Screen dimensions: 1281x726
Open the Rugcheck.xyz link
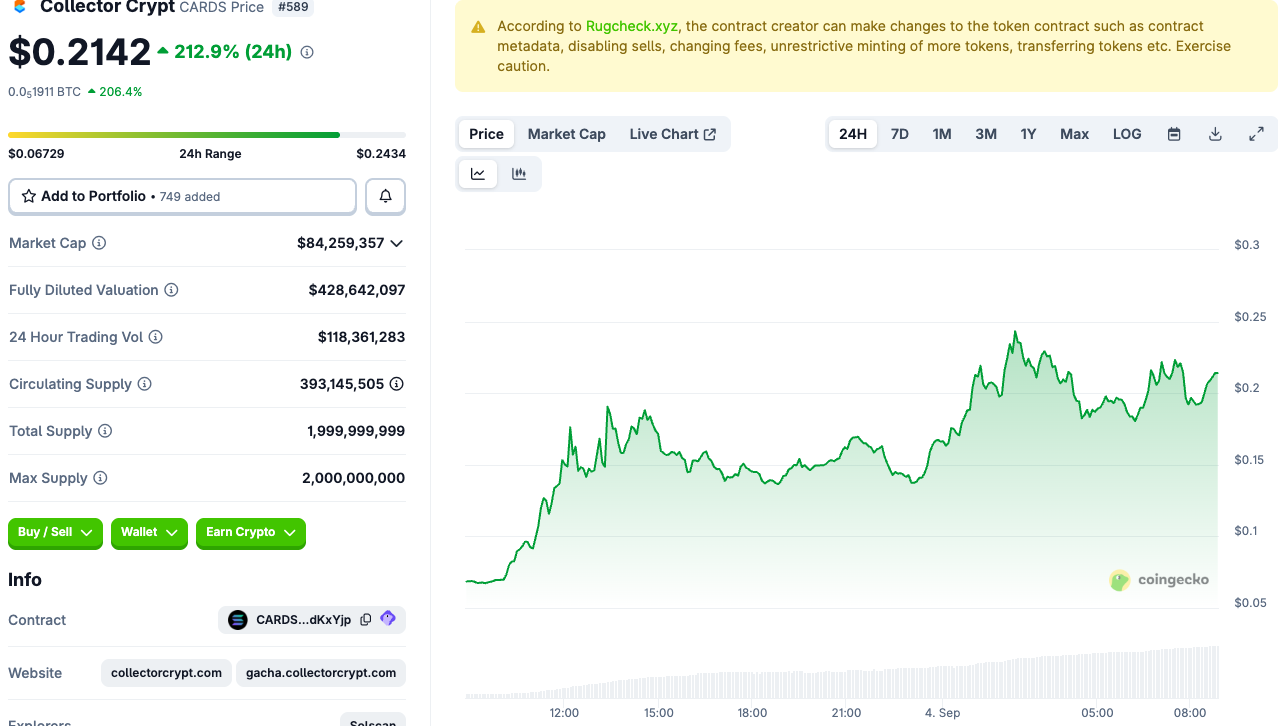click(631, 26)
